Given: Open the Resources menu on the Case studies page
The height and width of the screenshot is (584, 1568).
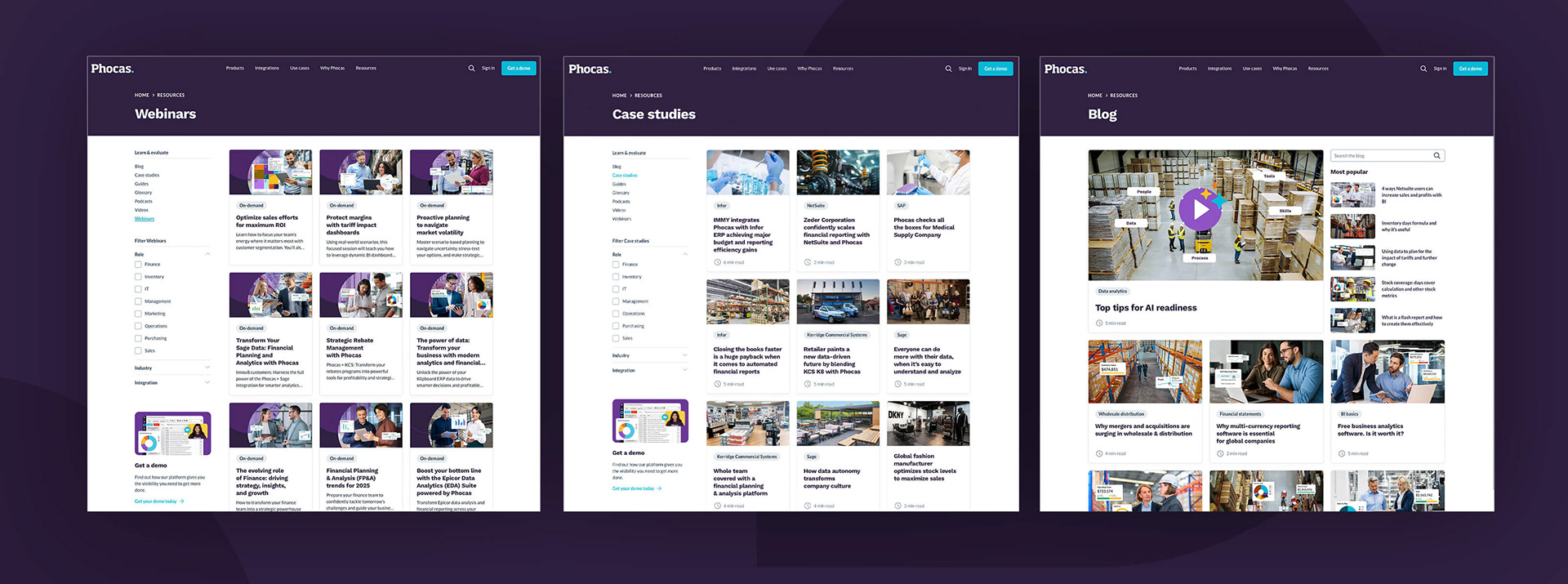Looking at the screenshot, I should click(843, 69).
